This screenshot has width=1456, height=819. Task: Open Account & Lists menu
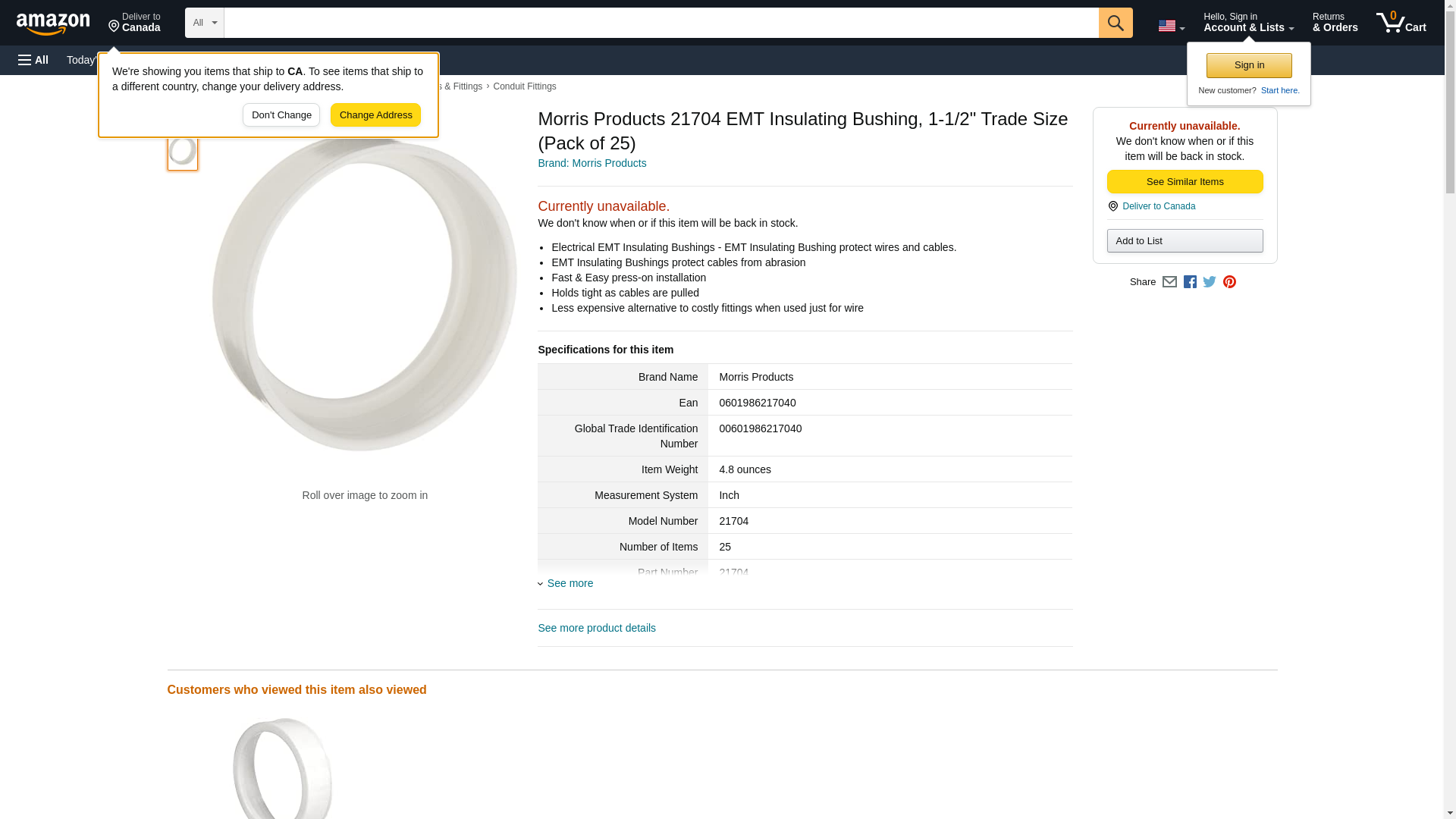[1248, 23]
